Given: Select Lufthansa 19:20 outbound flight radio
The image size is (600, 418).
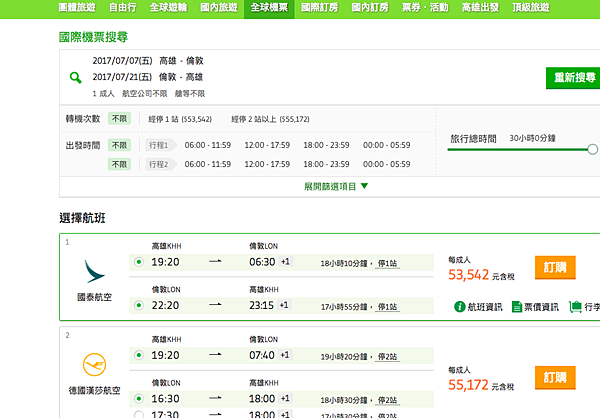Looking at the screenshot, I should tap(139, 356).
